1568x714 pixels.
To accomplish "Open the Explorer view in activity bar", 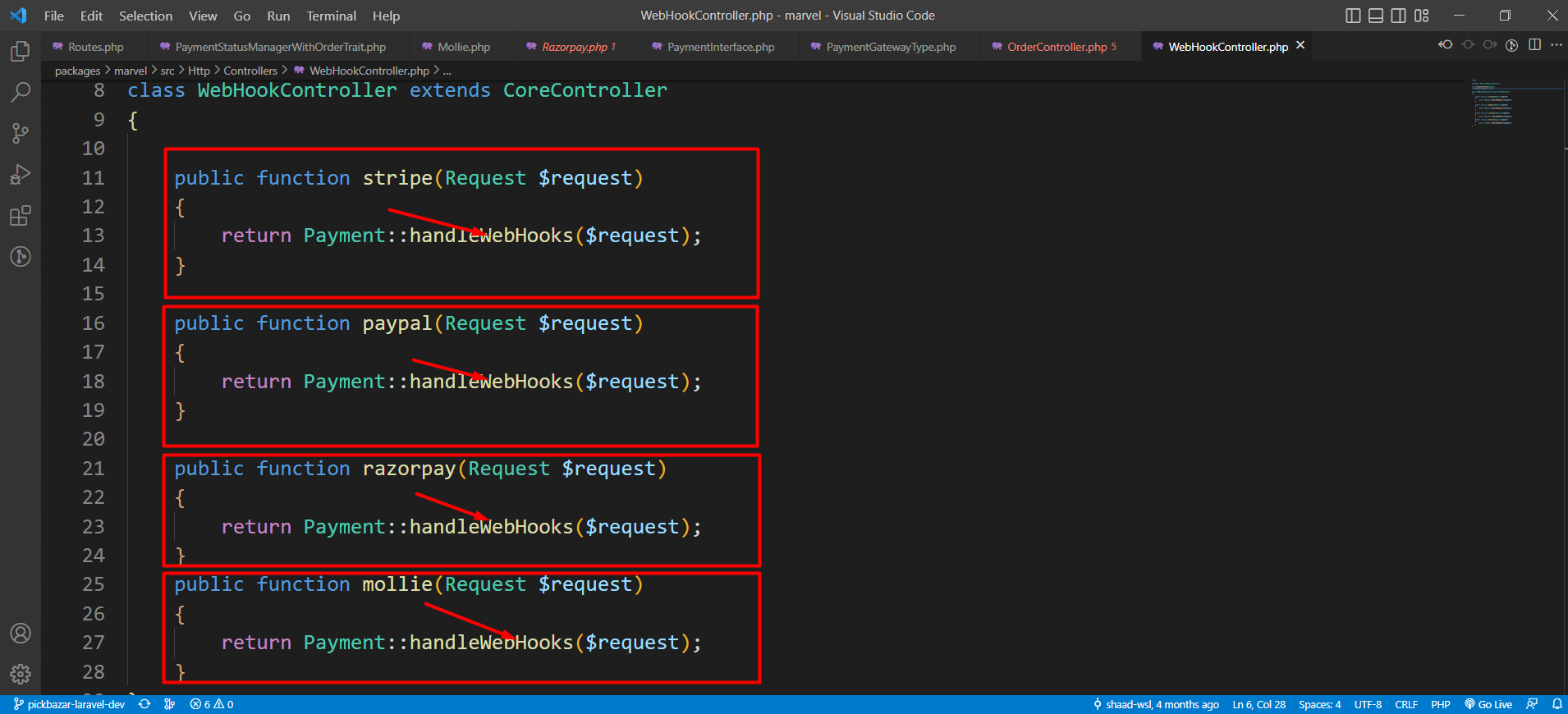I will point(21,52).
